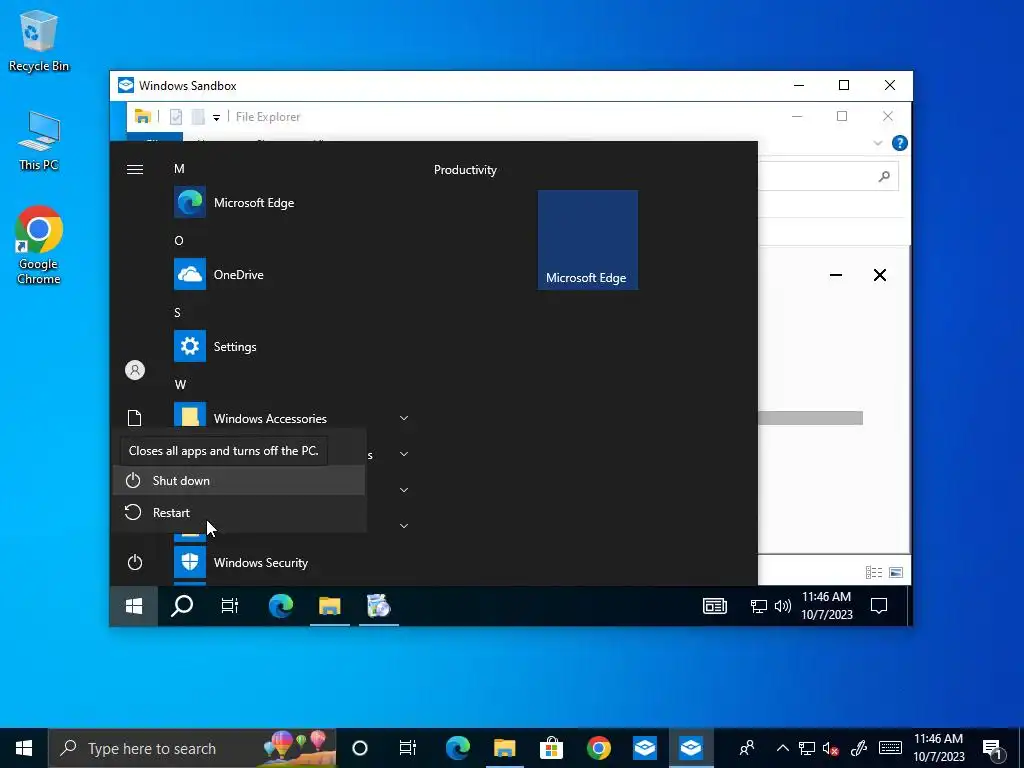Click the host Type here to search box
The width and height of the screenshot is (1024, 768).
[193, 748]
